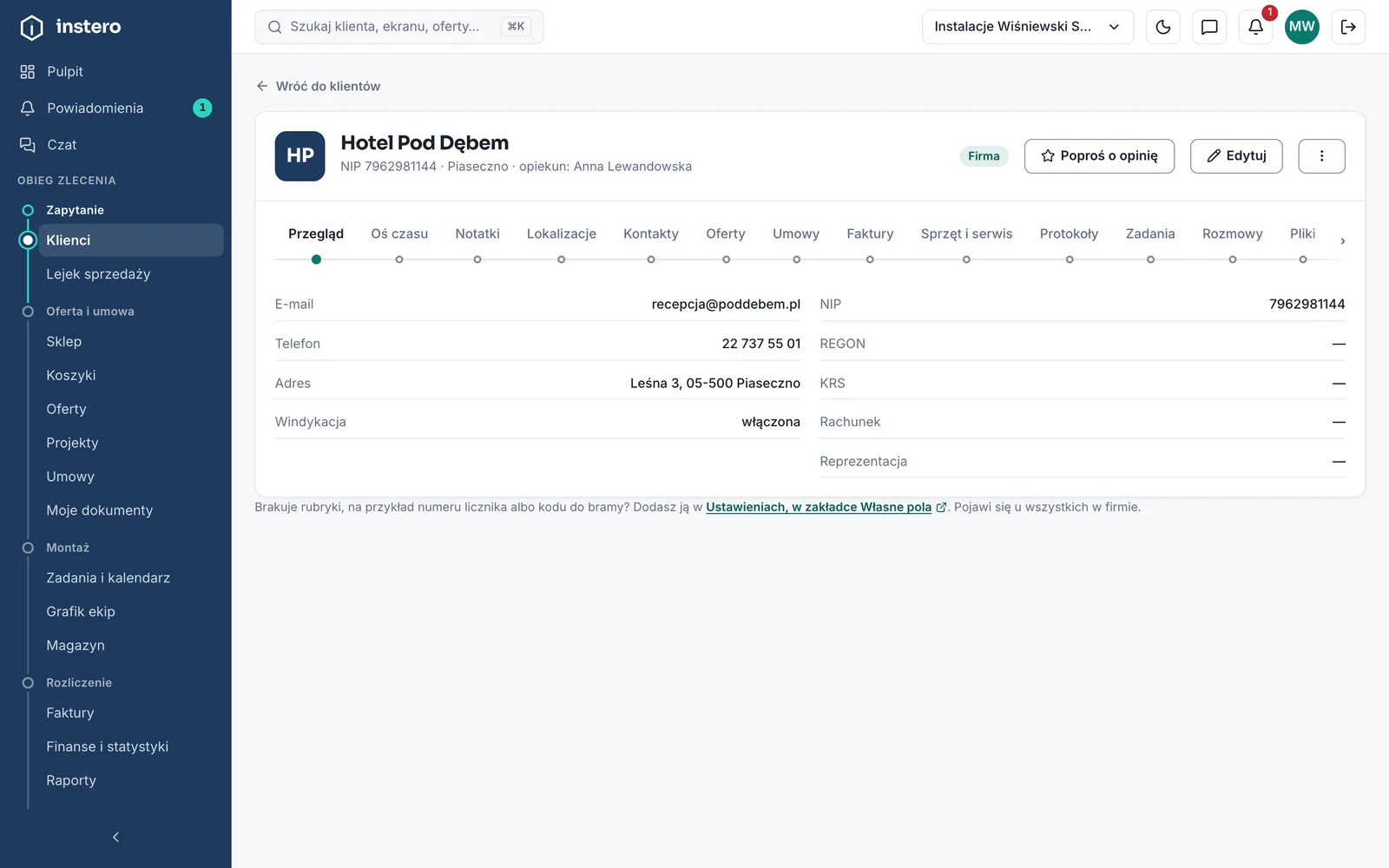Click the external link icon after Własne pola
The width and height of the screenshot is (1389, 868).
click(x=941, y=508)
